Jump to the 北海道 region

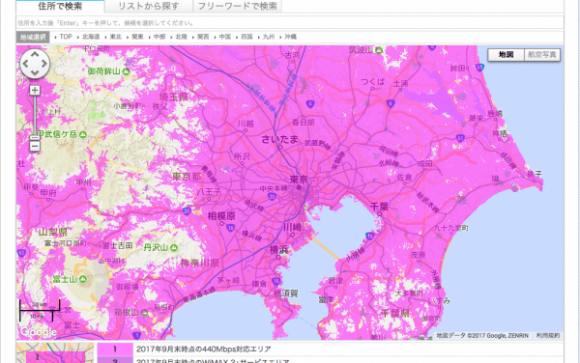pyautogui.click(x=91, y=37)
